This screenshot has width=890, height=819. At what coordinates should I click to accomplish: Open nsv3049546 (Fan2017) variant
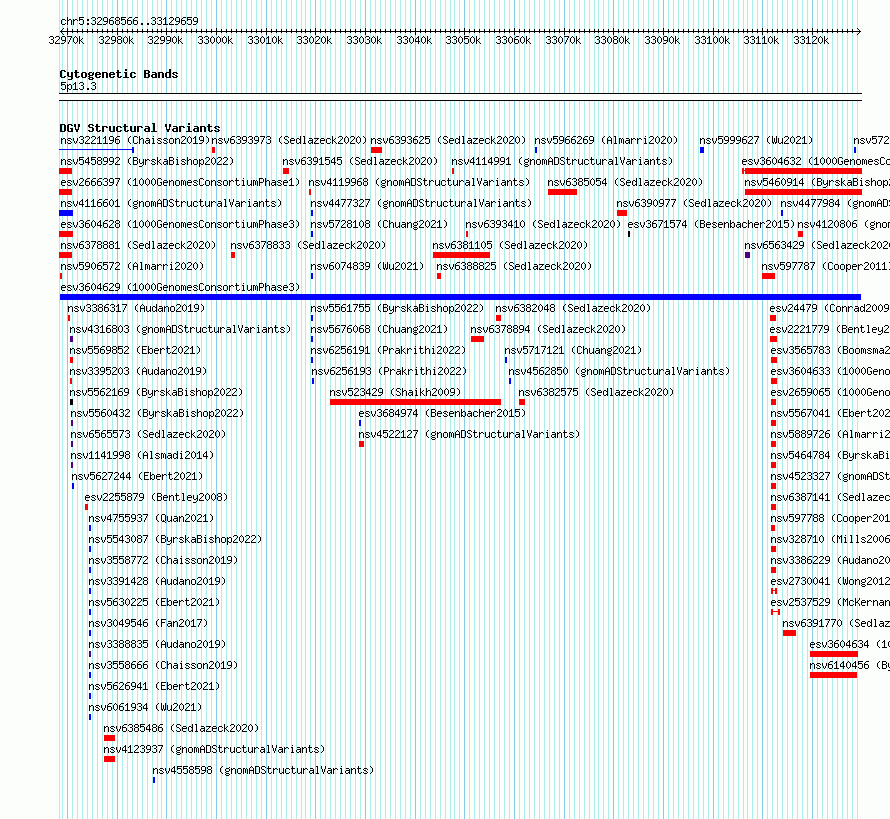pyautogui.click(x=148, y=623)
